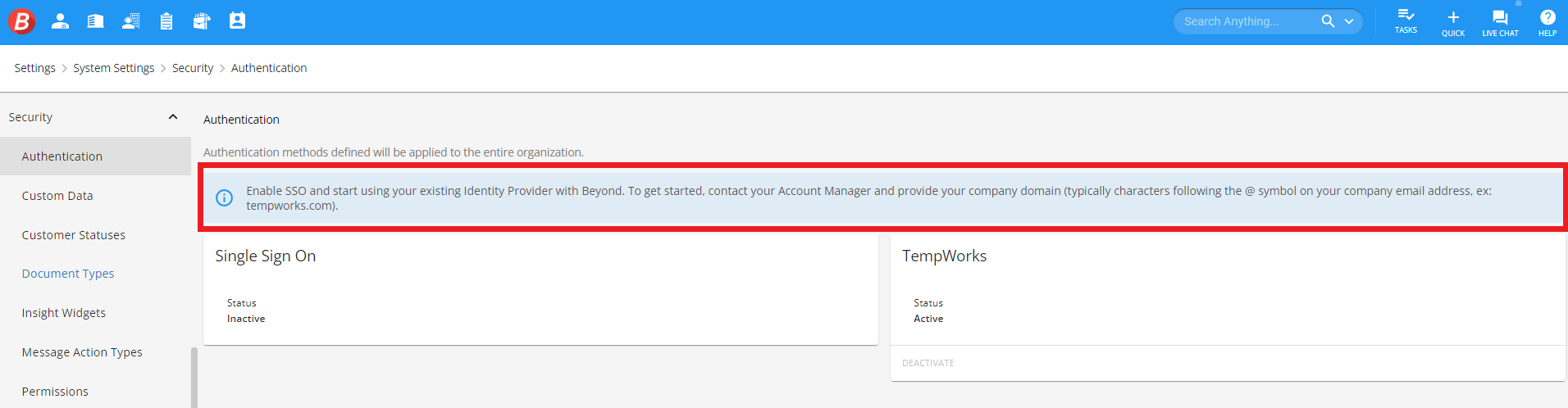Open the headset contact with building icon
This screenshot has height=408, width=1568.
130,21
